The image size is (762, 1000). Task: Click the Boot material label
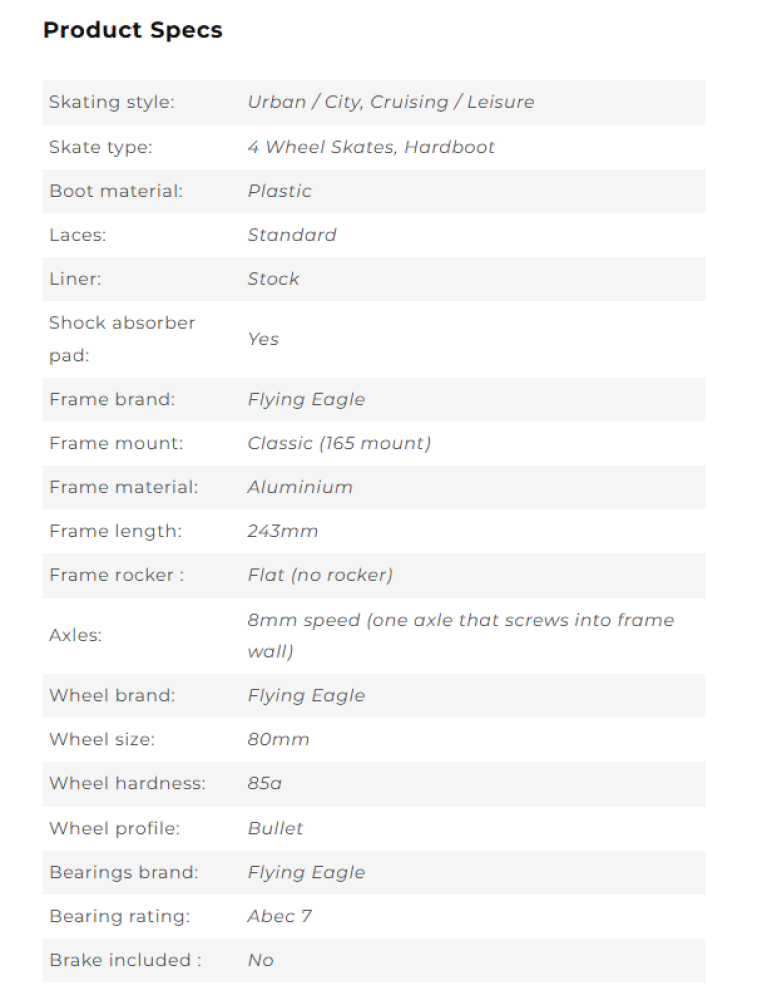[116, 191]
